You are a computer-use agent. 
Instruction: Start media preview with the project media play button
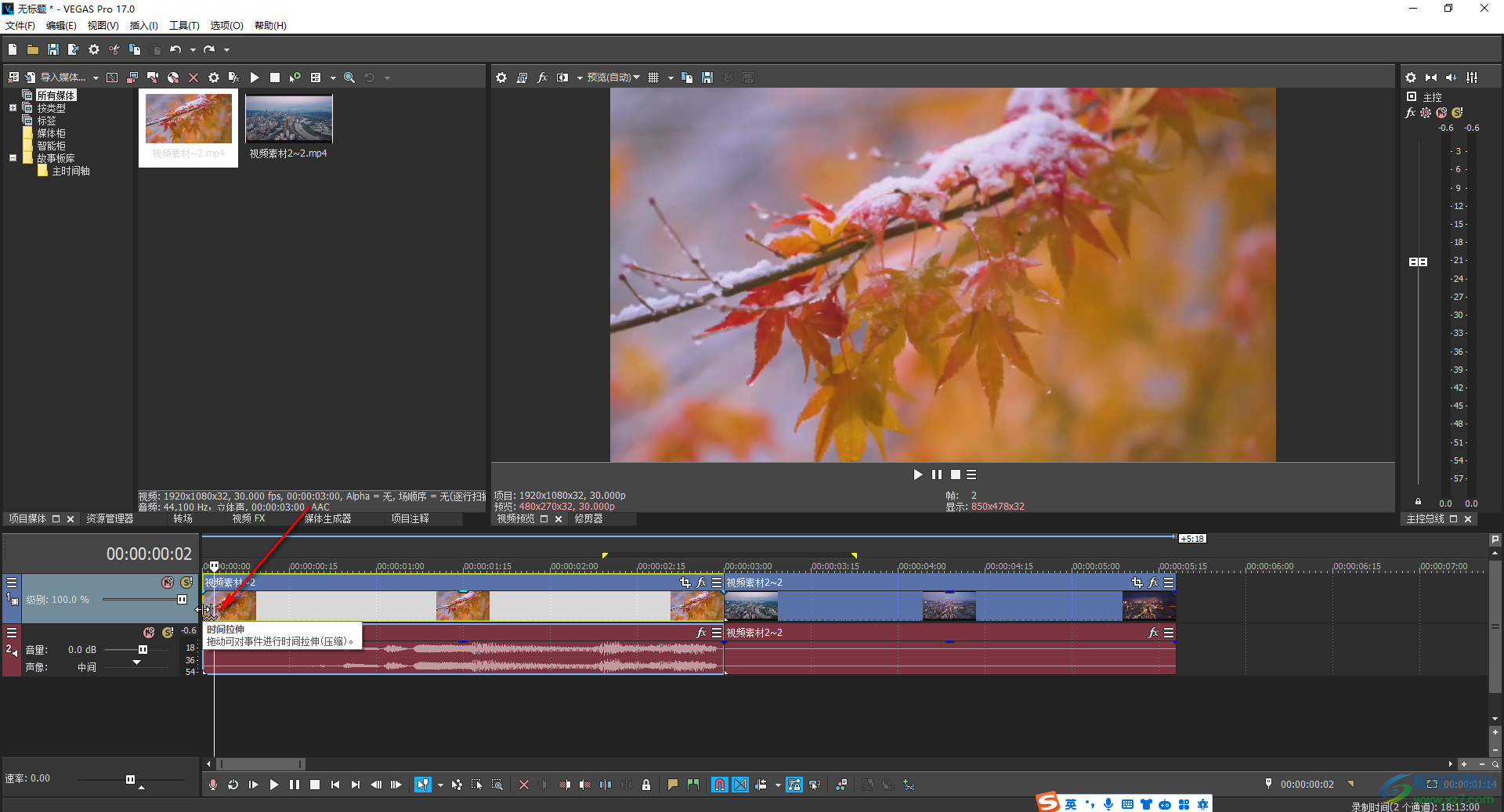point(255,78)
